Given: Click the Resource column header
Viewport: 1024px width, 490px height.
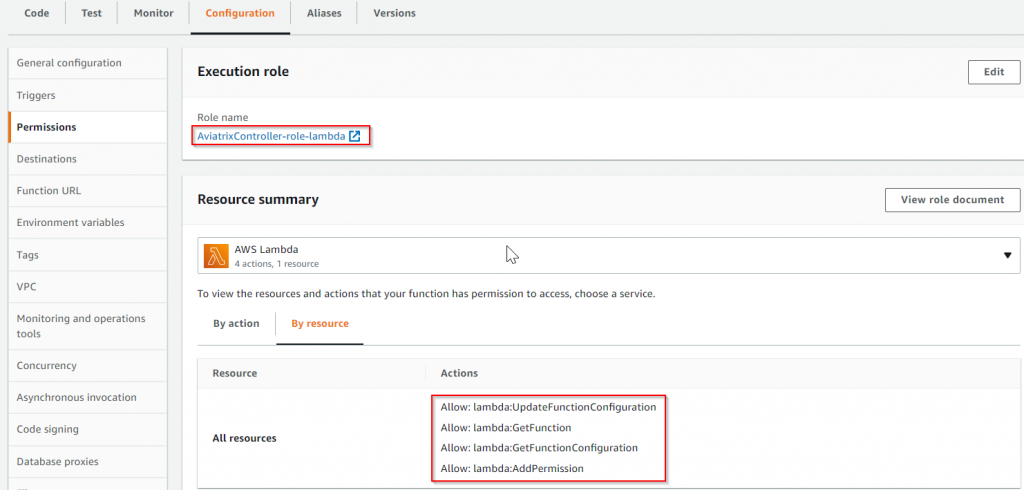Looking at the screenshot, I should (234, 374).
